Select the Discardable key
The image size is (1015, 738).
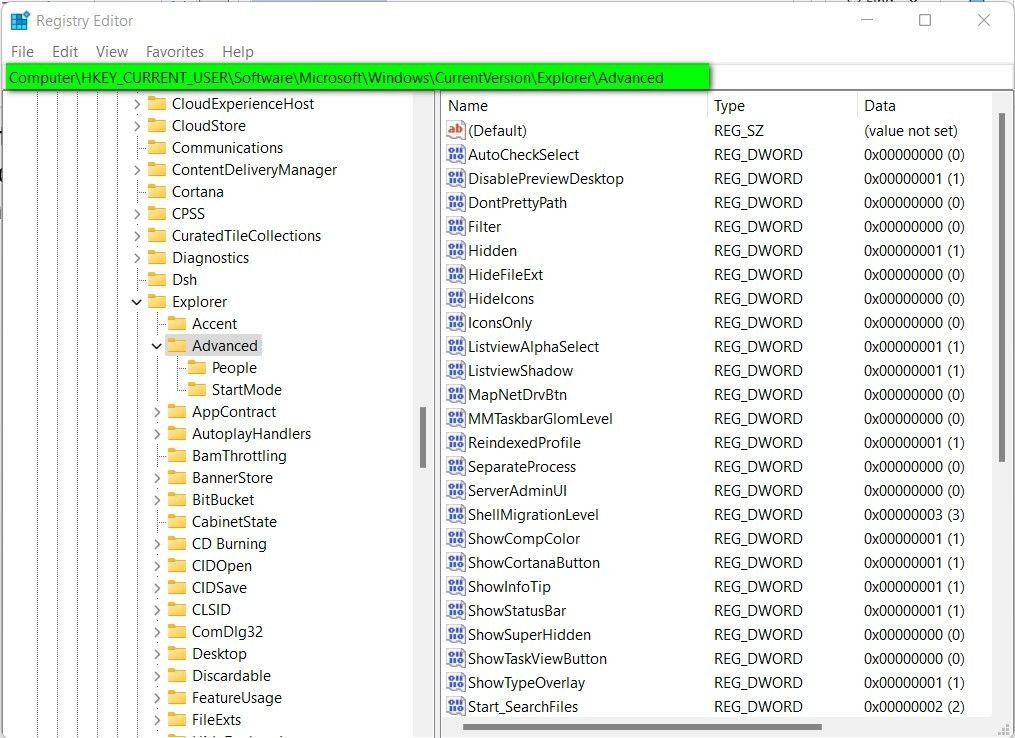point(231,676)
